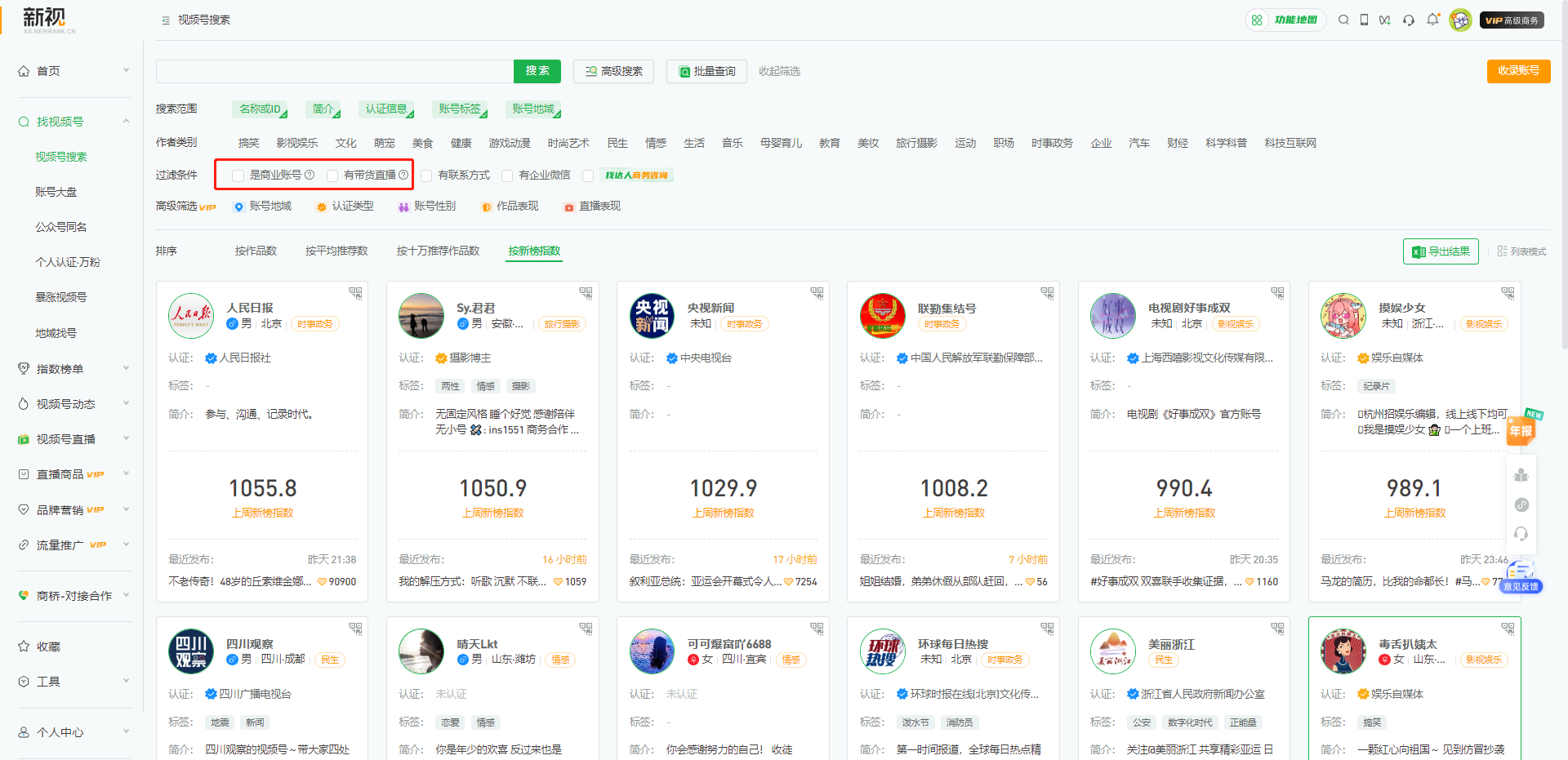Open the search magnifier icon in top bar
Screen dimensions: 1568x760
tap(1343, 20)
